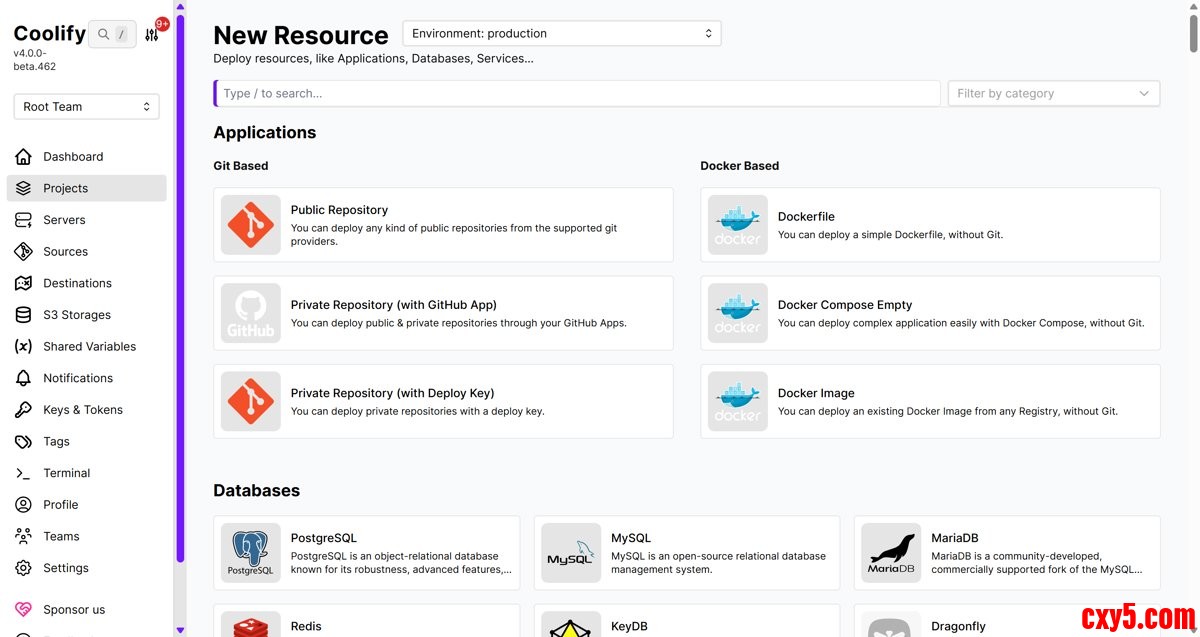
Task: Open the settings sliders icon with notification badge
Action: click(152, 35)
